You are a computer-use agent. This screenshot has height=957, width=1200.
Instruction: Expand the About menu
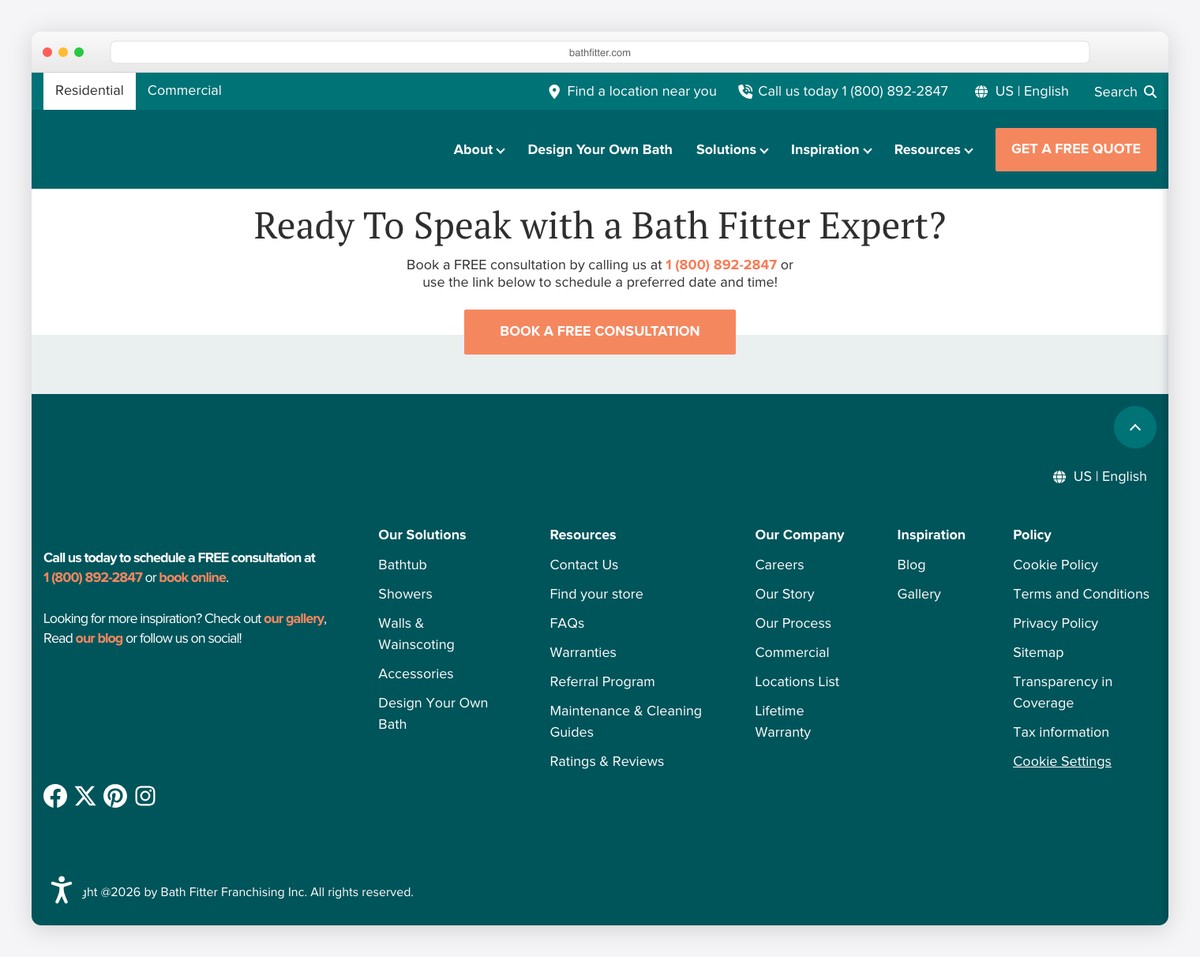[479, 149]
